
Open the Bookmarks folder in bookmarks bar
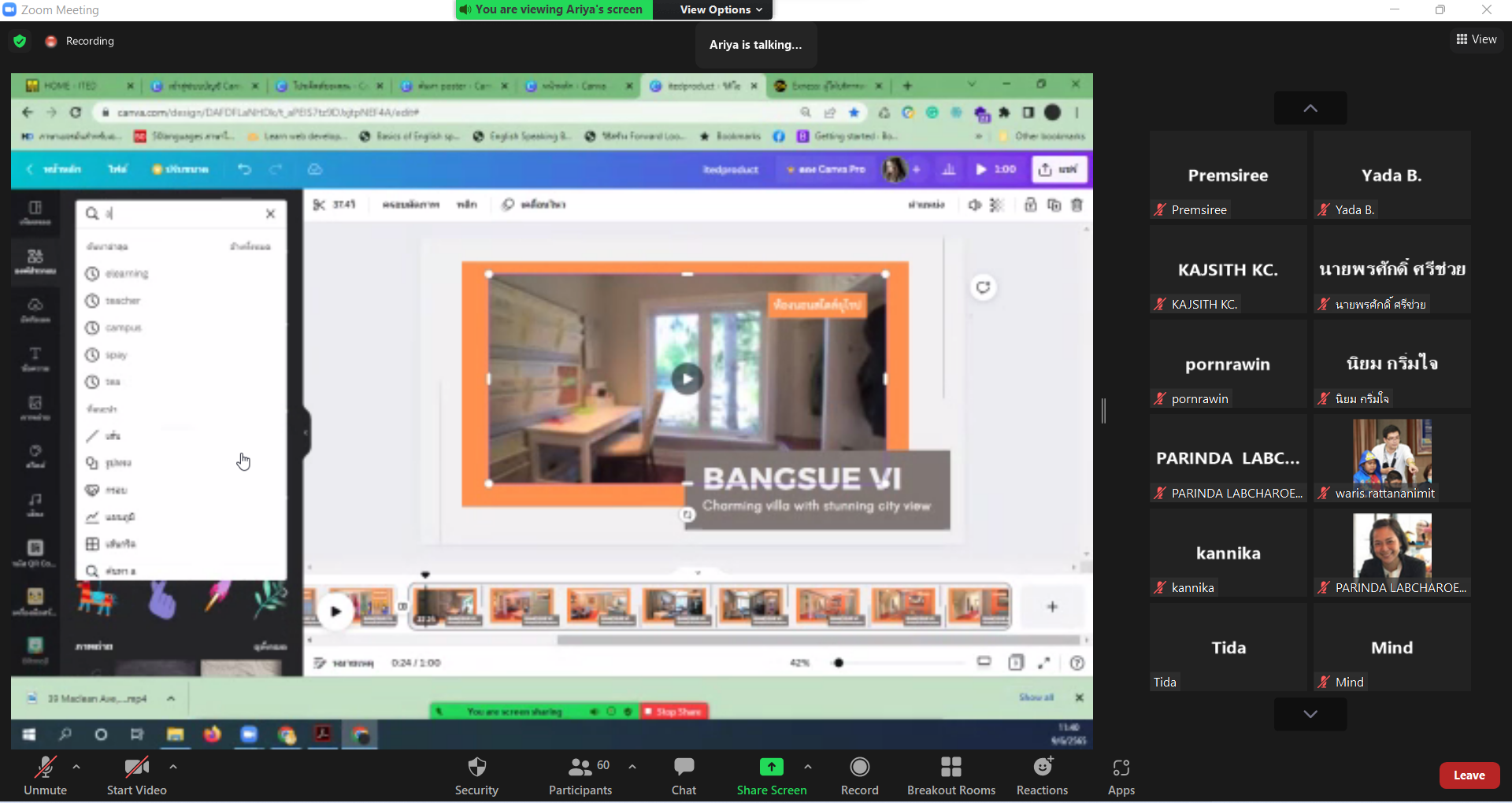click(731, 136)
